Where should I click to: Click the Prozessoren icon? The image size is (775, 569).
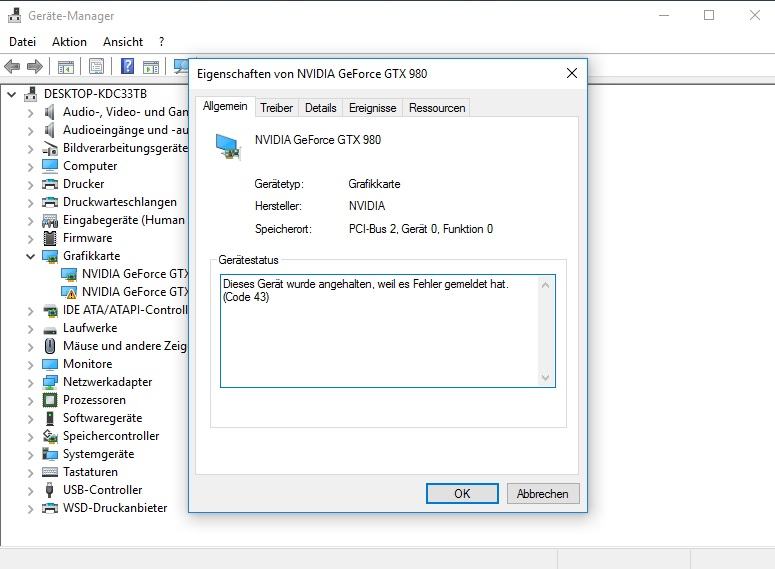click(x=50, y=400)
